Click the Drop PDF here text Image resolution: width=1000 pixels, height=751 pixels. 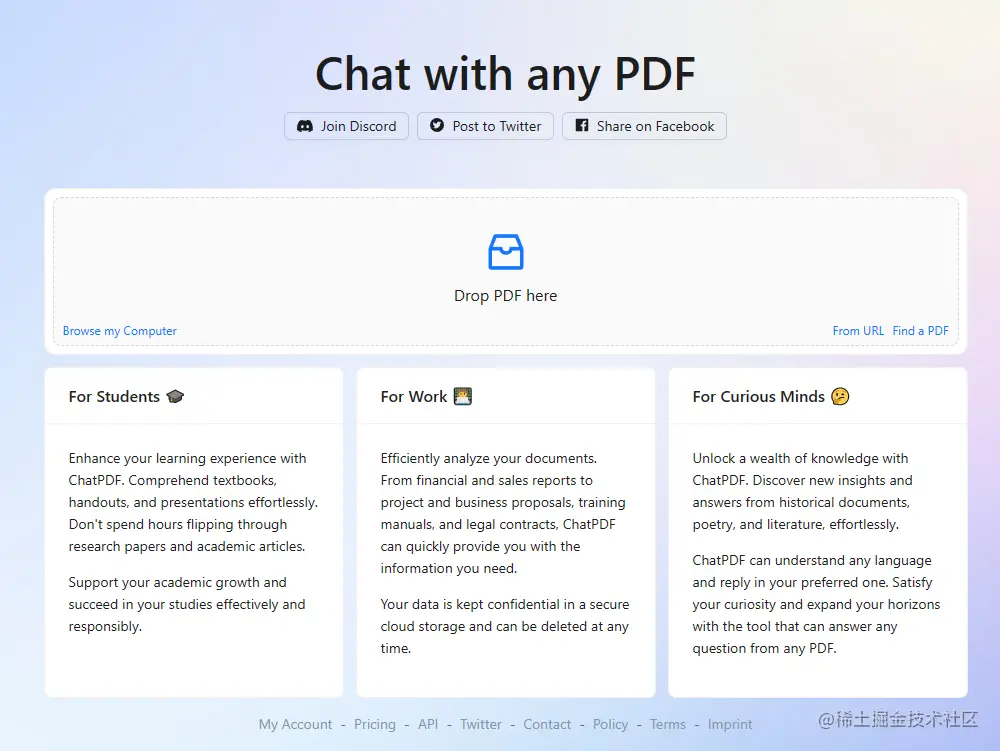click(506, 296)
